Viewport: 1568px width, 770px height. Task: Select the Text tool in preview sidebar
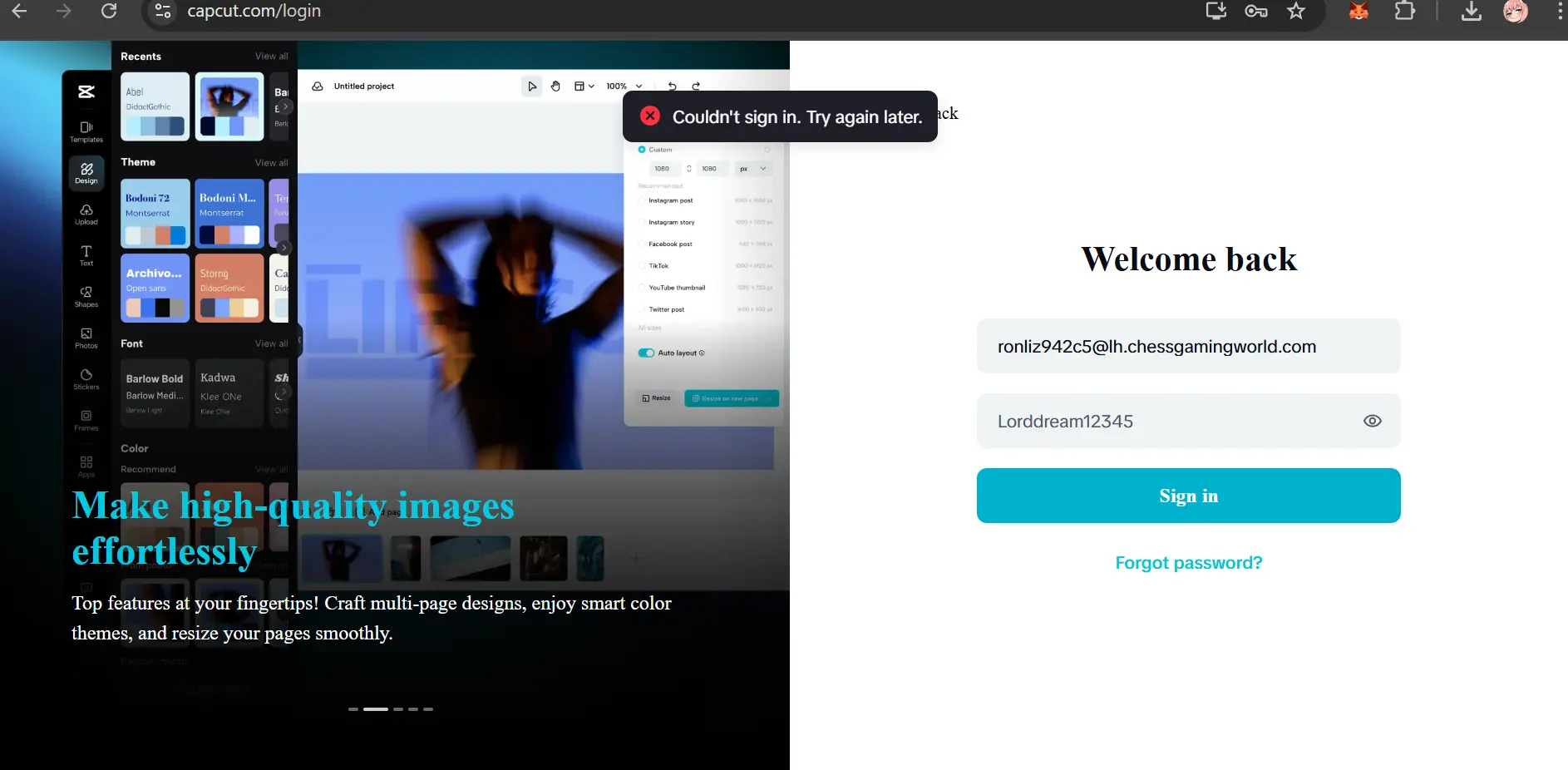click(86, 255)
